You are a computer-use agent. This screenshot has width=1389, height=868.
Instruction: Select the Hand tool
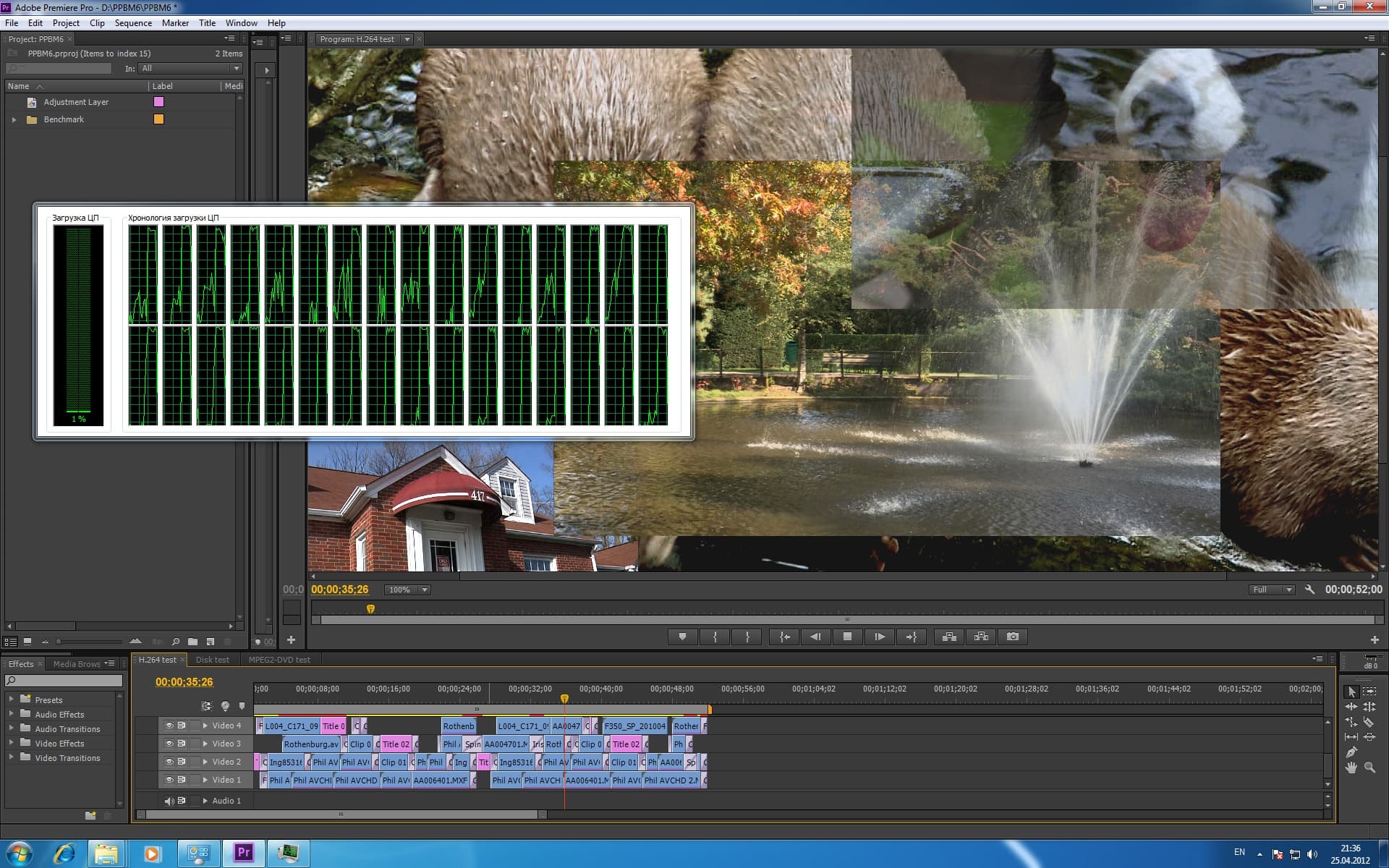1351,767
